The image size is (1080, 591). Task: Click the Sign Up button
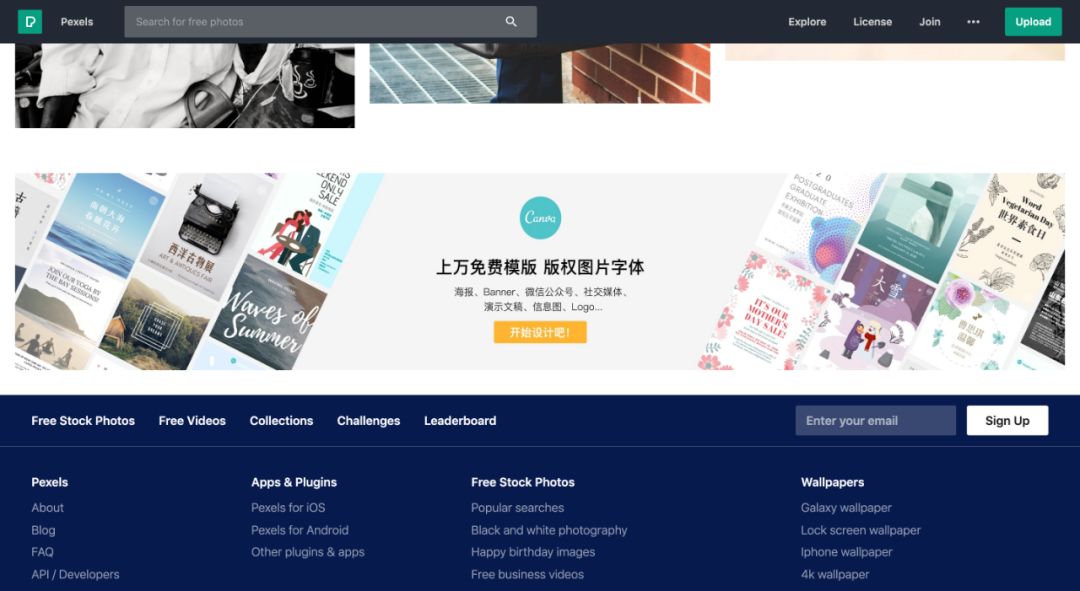[1007, 420]
